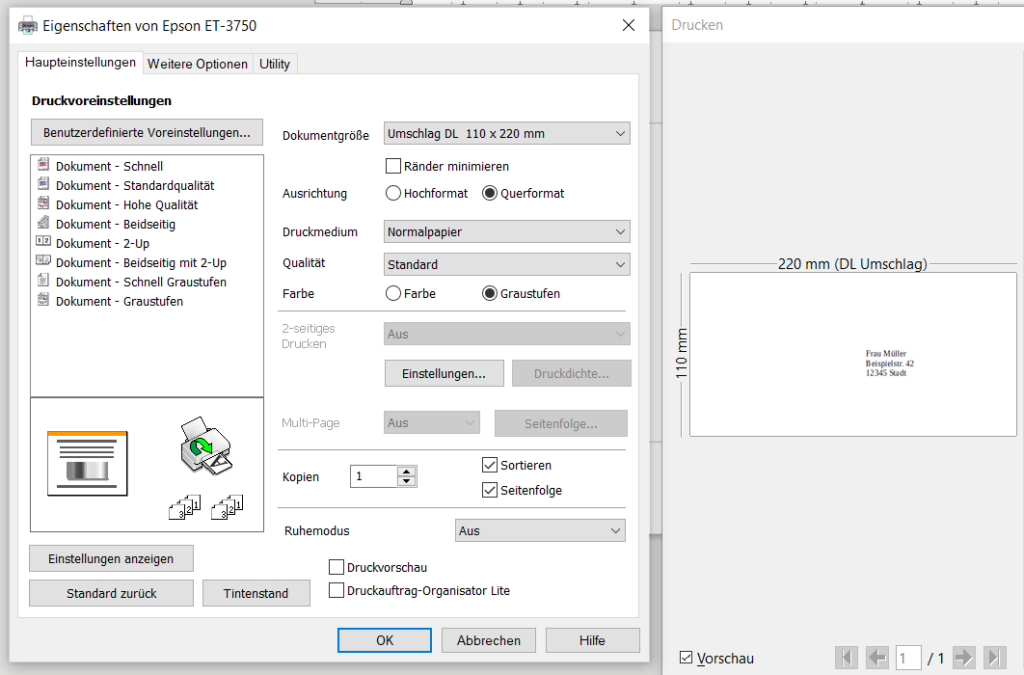Viewport: 1024px width, 675px height.
Task: Open the Multi-Page dropdown
Action: click(432, 422)
